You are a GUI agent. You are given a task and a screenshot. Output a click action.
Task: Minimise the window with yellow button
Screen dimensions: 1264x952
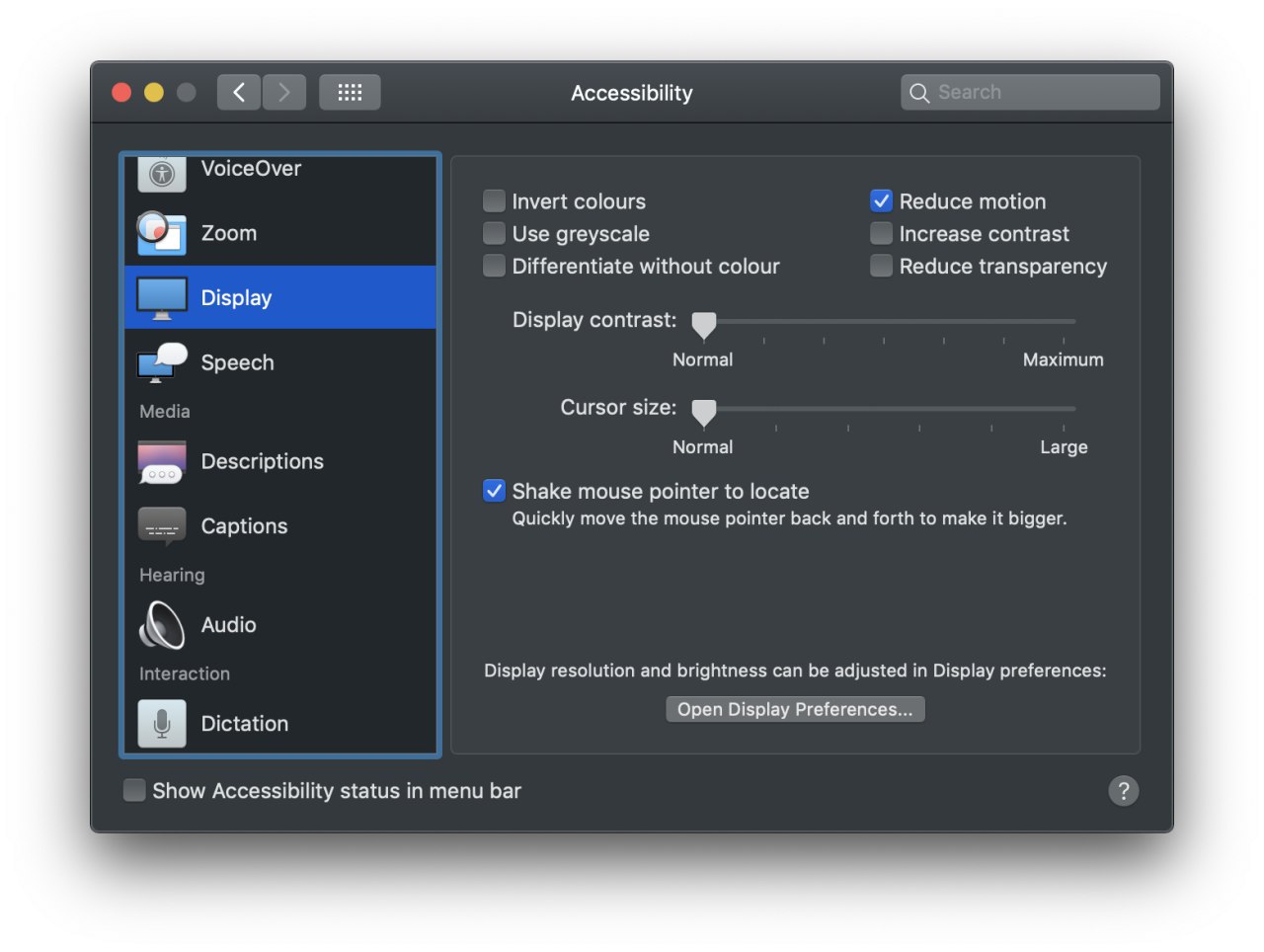pyautogui.click(x=154, y=92)
